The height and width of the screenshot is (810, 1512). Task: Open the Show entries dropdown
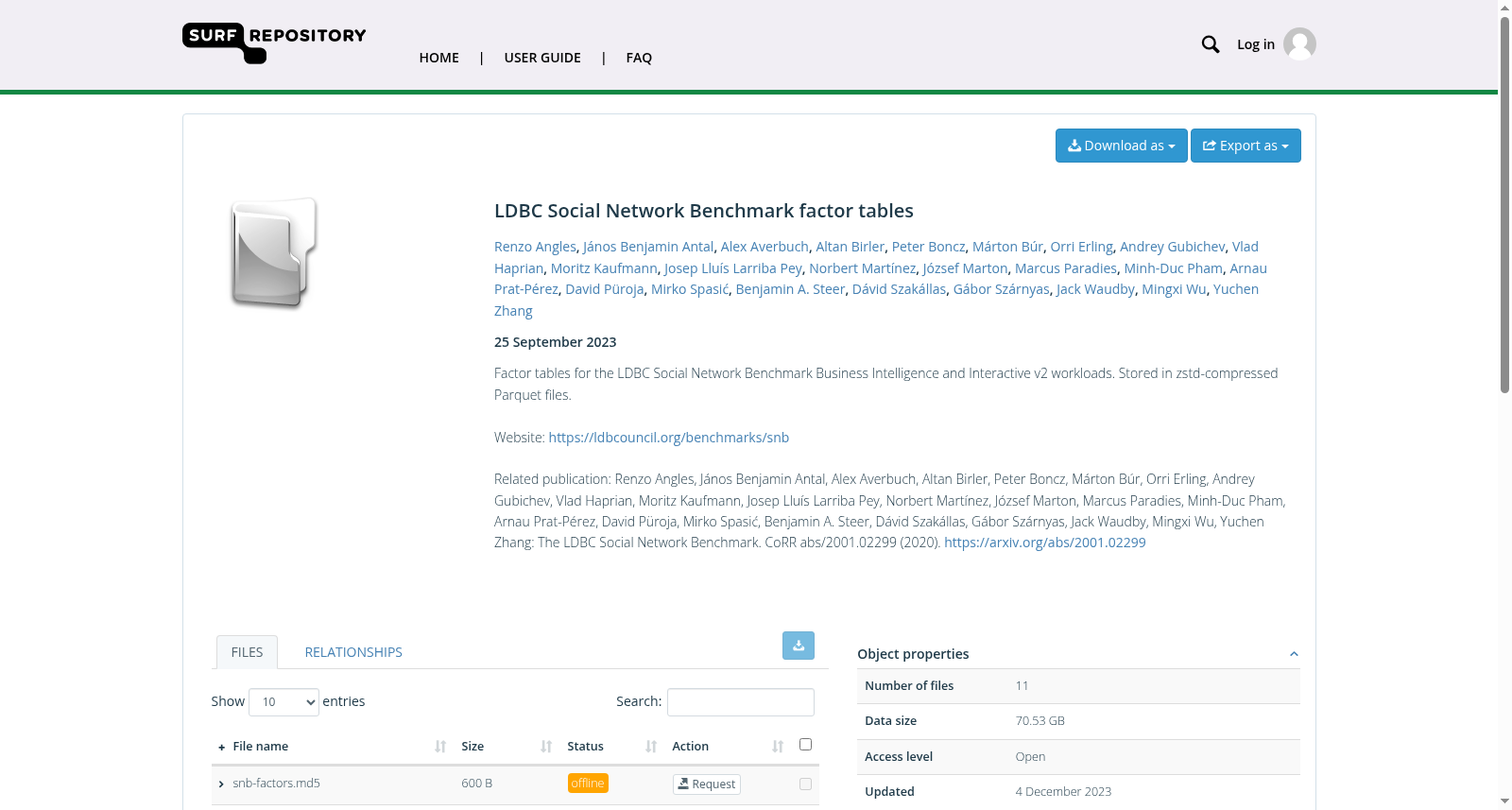click(283, 702)
